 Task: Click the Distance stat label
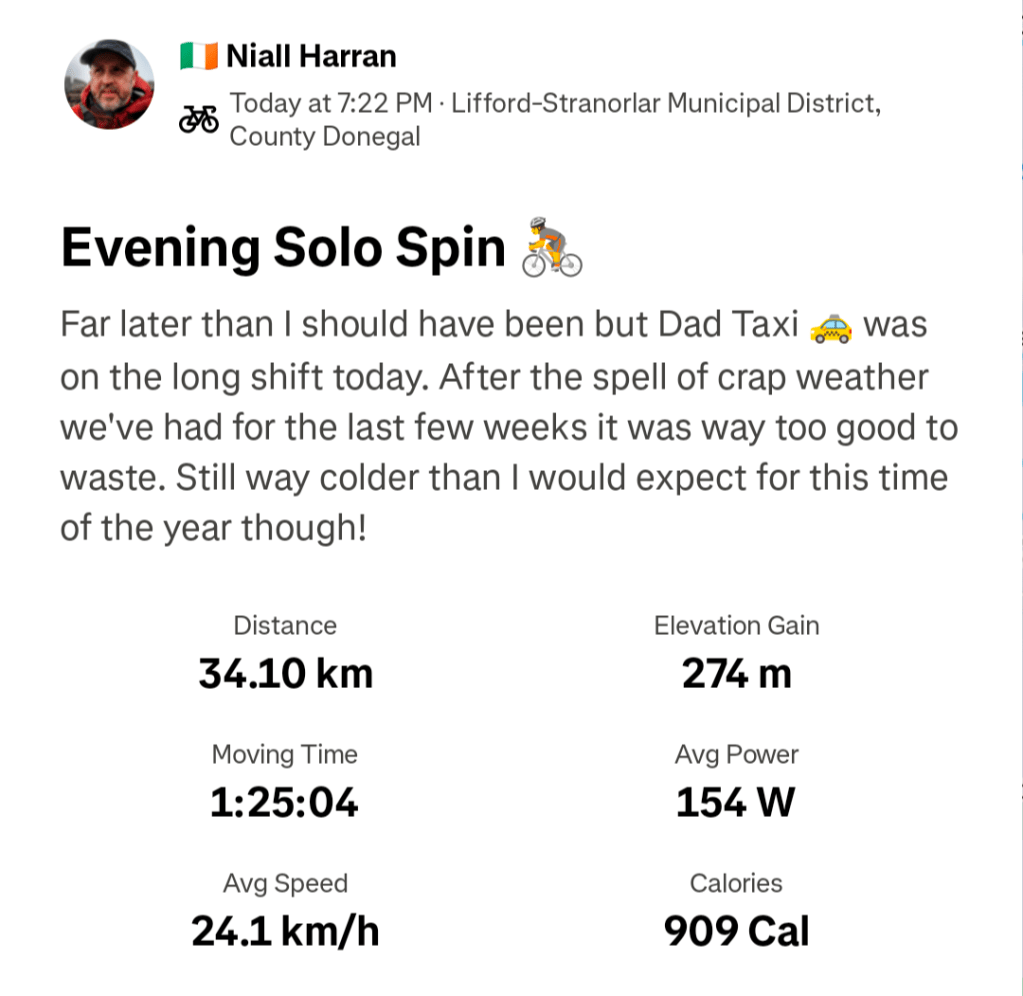pos(285,626)
